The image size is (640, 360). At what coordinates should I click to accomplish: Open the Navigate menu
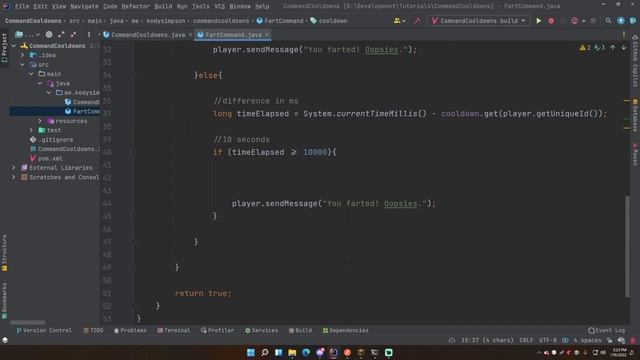click(84, 7)
